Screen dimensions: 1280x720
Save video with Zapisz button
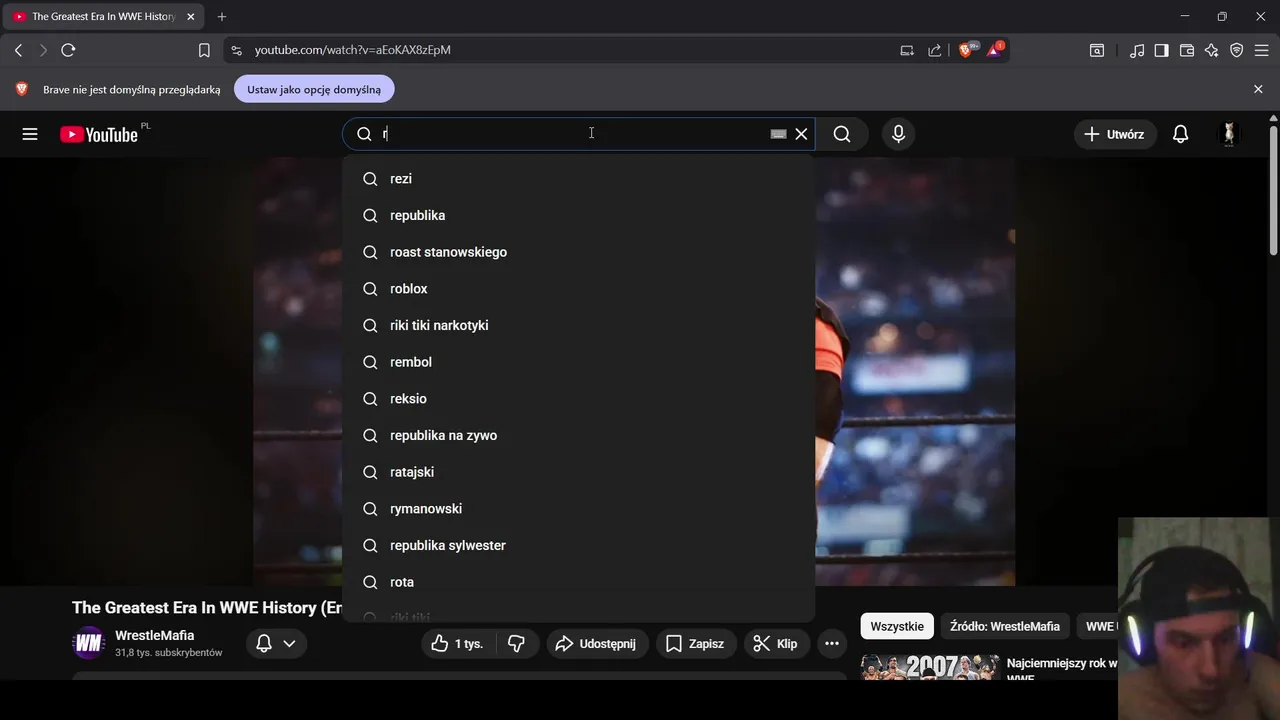pyautogui.click(x=696, y=644)
